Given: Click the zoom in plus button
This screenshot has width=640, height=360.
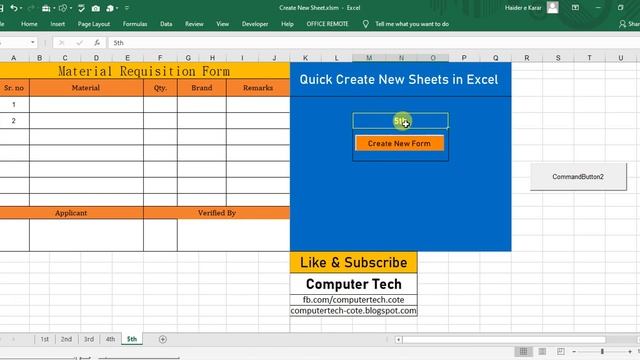Looking at the screenshot, I should [630, 351].
